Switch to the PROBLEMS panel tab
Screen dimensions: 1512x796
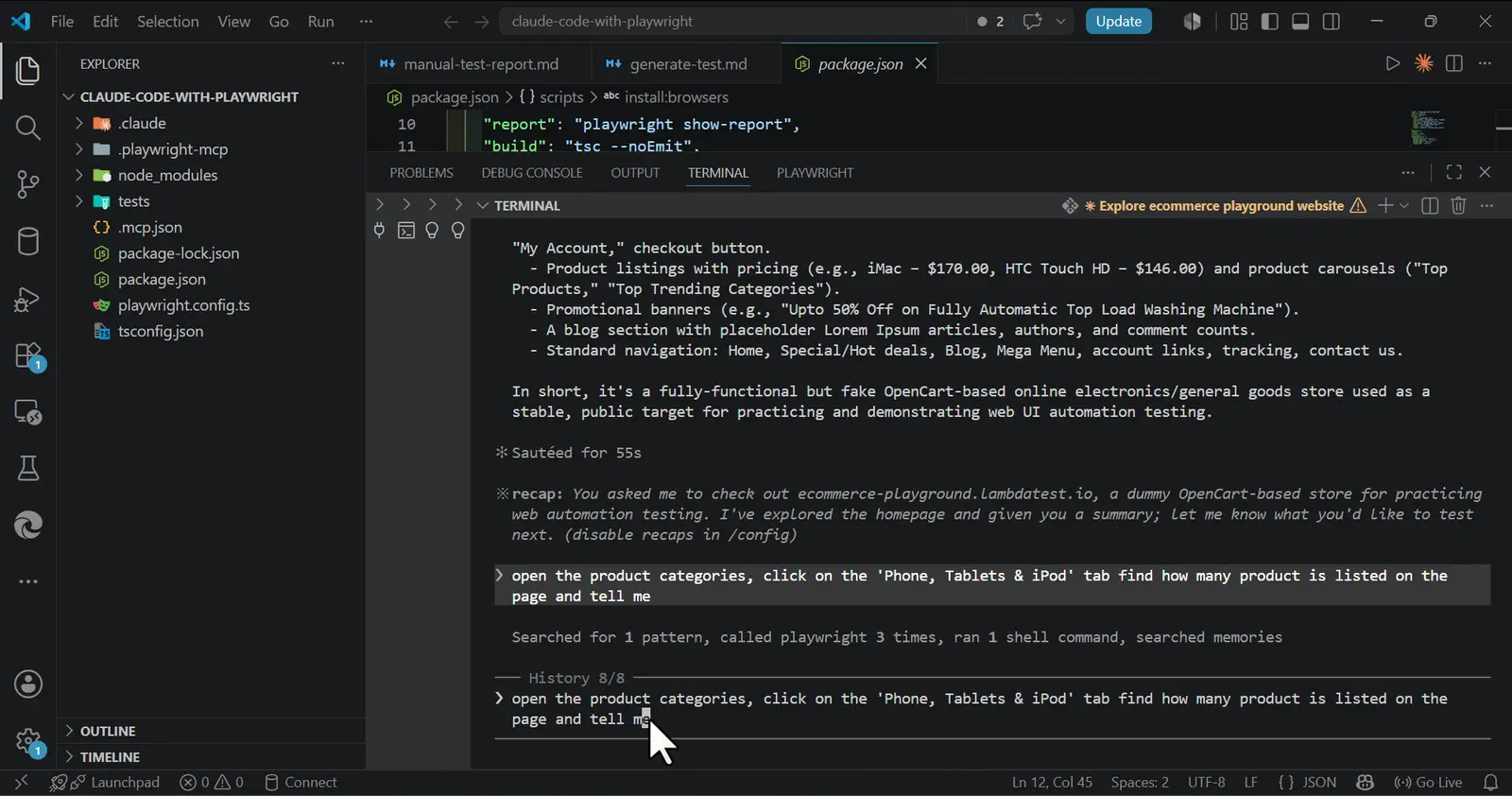coord(421,173)
